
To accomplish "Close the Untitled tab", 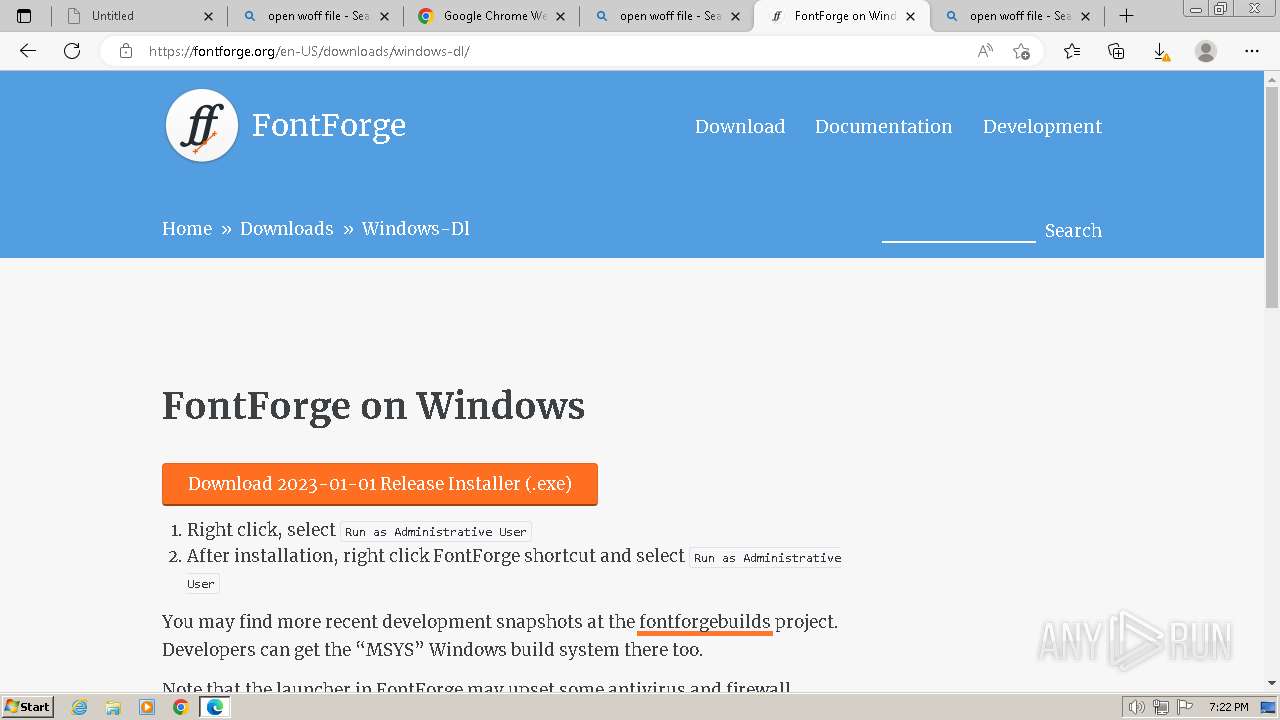I will click(x=208, y=16).
